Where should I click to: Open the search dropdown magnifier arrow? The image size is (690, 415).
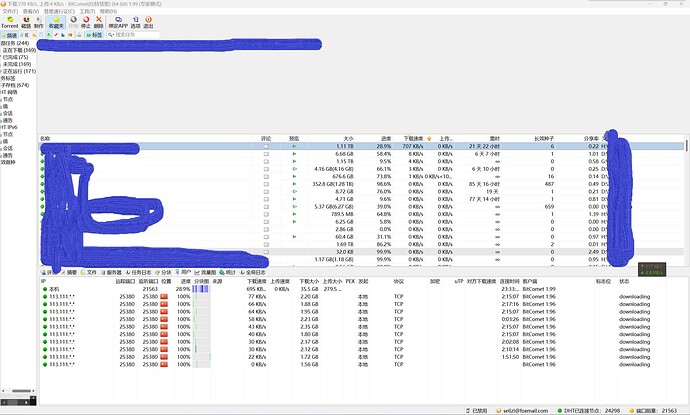pyautogui.click(x=111, y=35)
